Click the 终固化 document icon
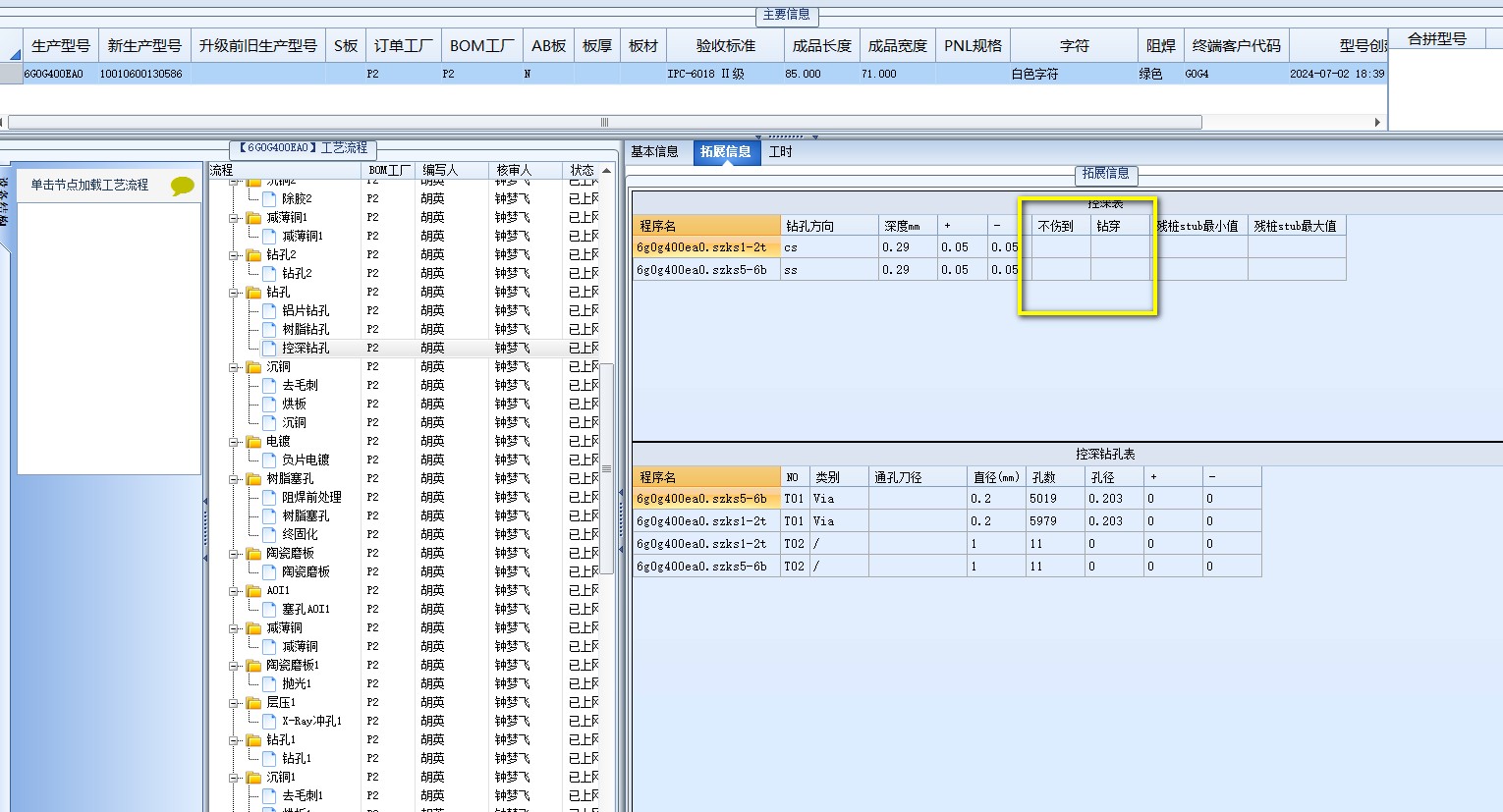The width and height of the screenshot is (1503, 812). (269, 535)
